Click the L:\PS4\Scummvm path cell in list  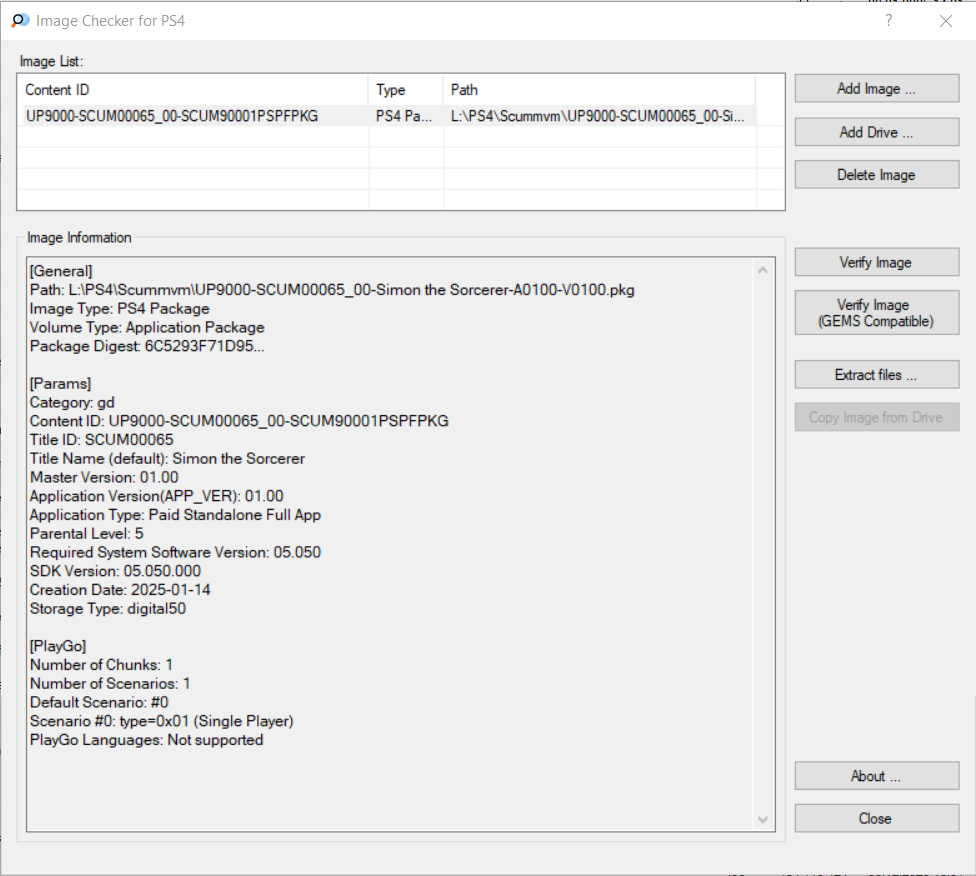pyautogui.click(x=598, y=116)
